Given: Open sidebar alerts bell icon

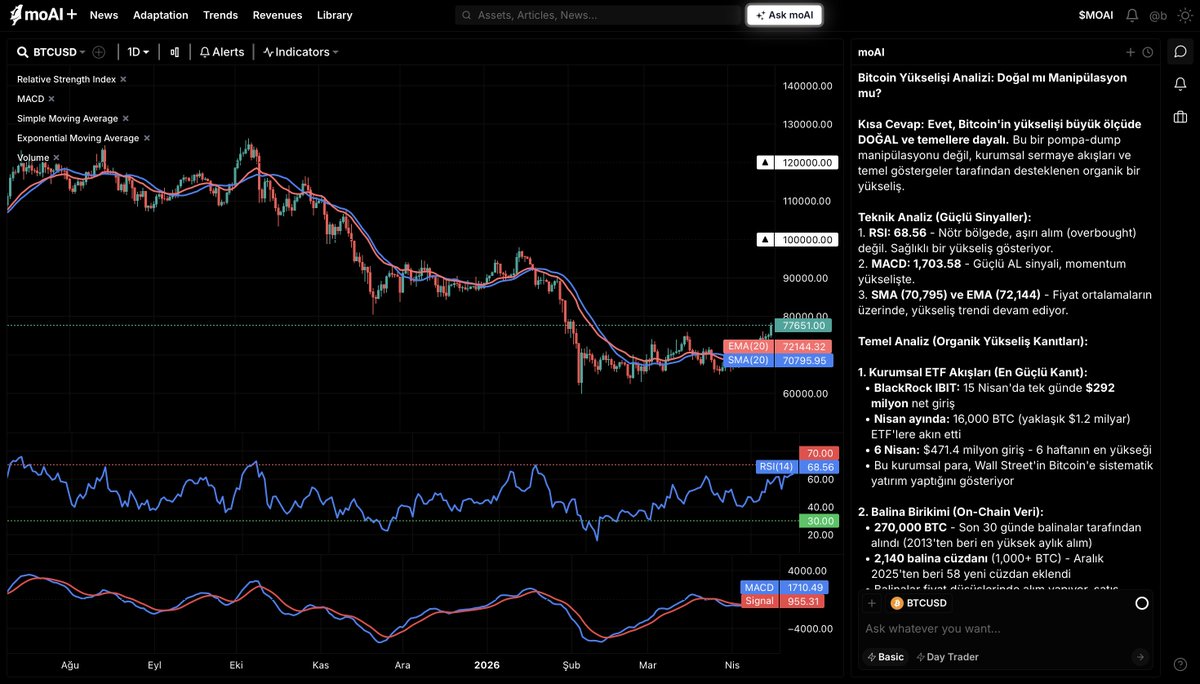Looking at the screenshot, I should tap(1181, 83).
